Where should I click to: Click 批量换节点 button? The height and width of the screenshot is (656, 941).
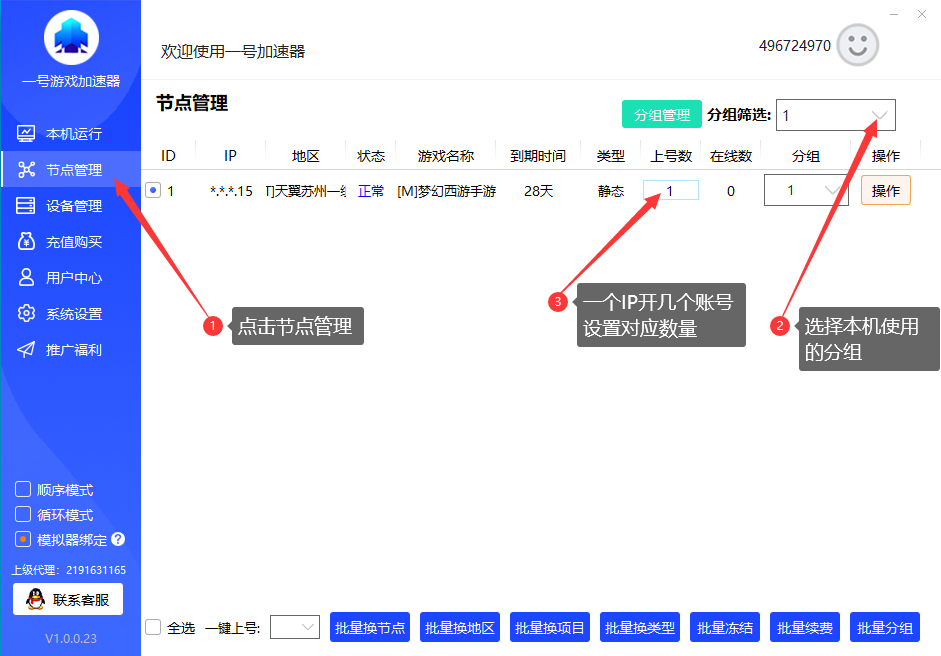pyautogui.click(x=370, y=627)
